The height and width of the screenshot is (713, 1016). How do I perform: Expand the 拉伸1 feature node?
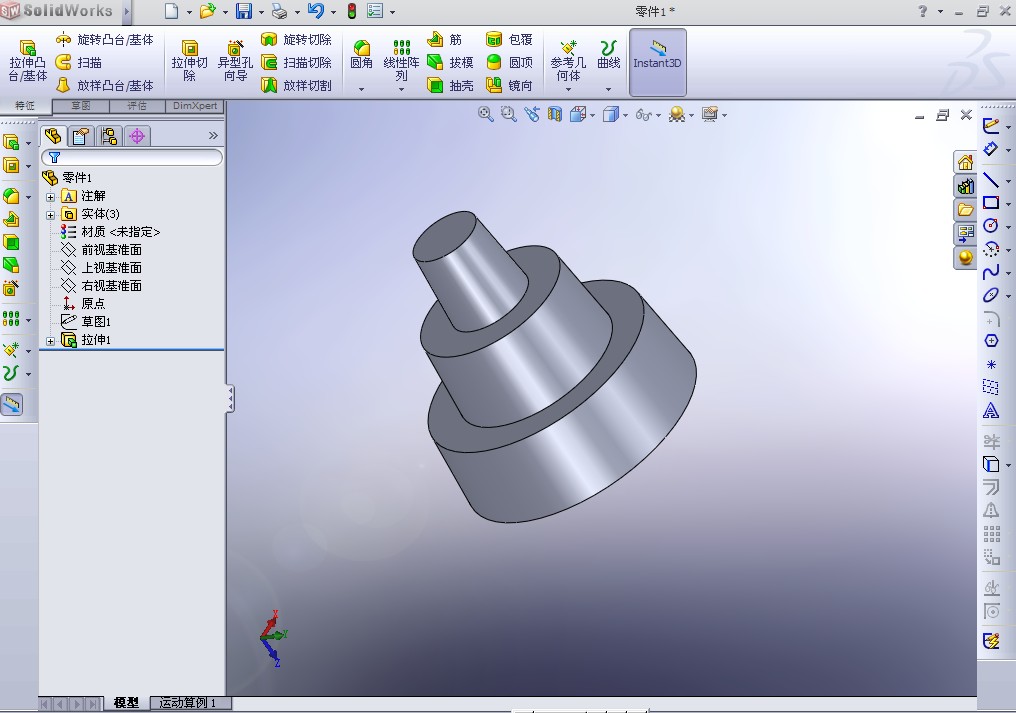point(51,340)
